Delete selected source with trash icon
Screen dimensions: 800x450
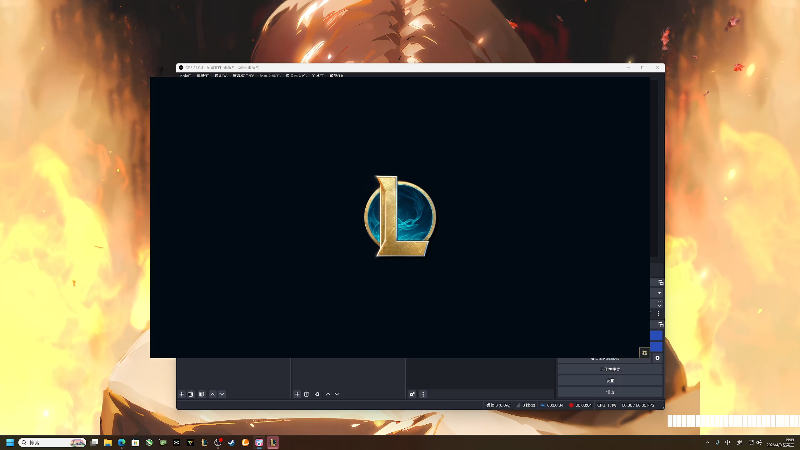307,394
